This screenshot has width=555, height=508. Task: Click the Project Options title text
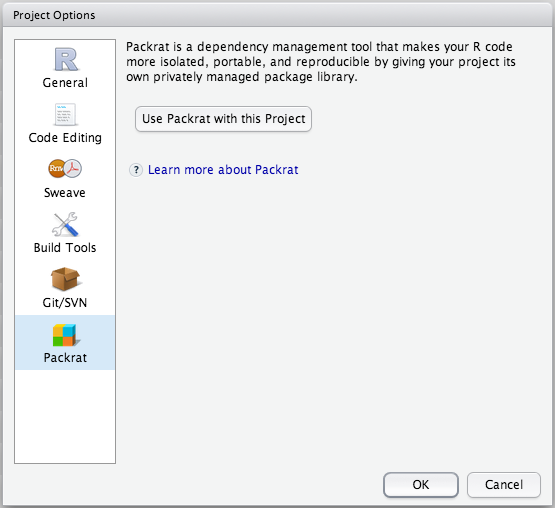coord(54,15)
